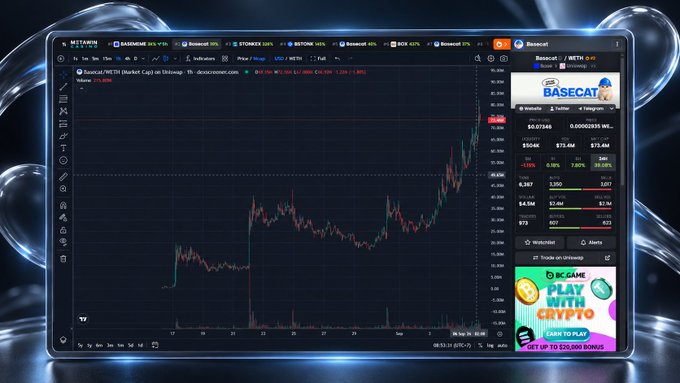The height and width of the screenshot is (383, 680).
Task: Add Basecat to Watchlist
Action: 539,242
